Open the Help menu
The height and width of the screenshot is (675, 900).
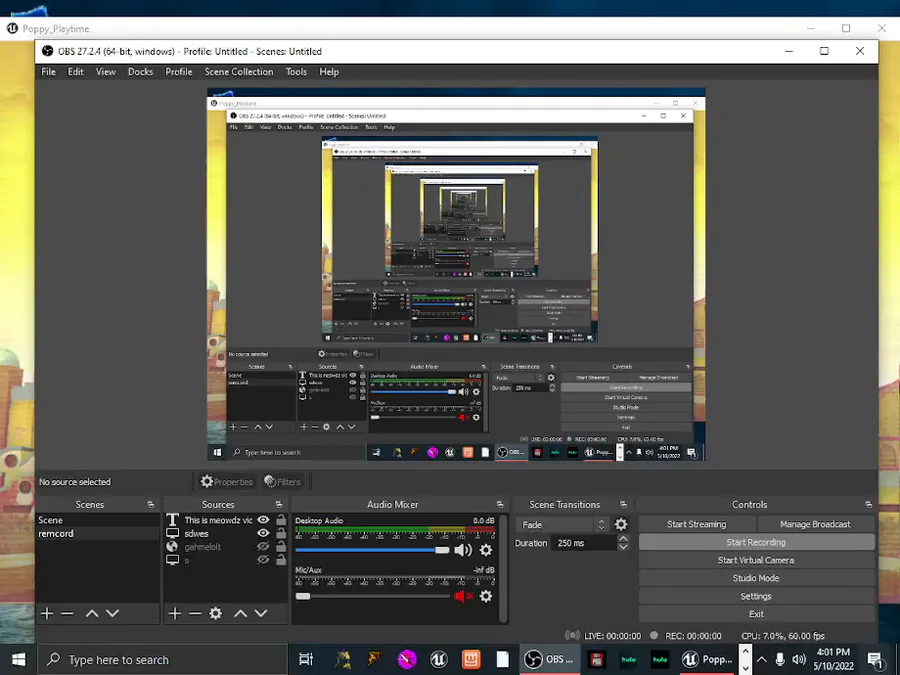click(329, 72)
